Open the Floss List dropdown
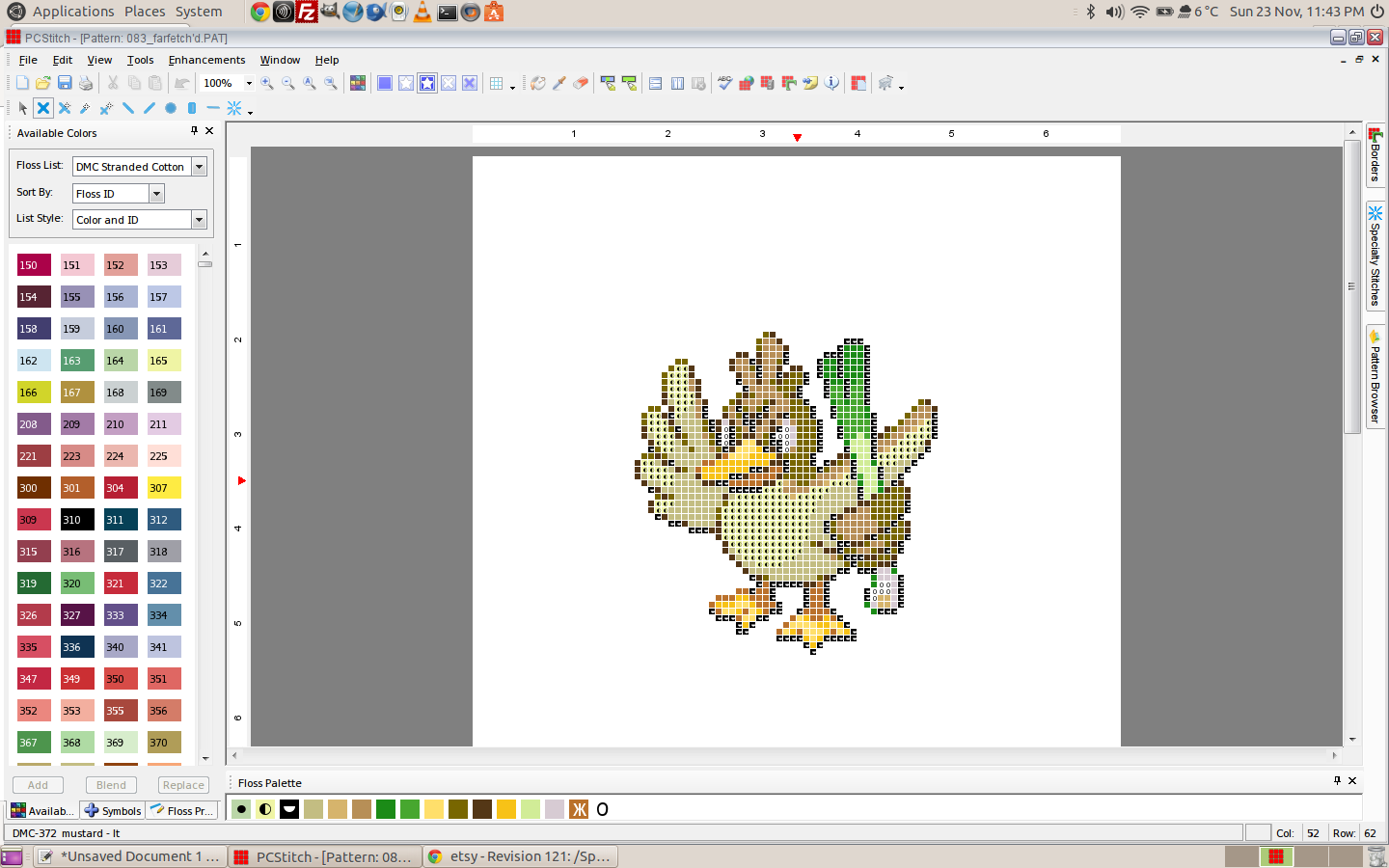The width and height of the screenshot is (1389, 868). [x=199, y=167]
